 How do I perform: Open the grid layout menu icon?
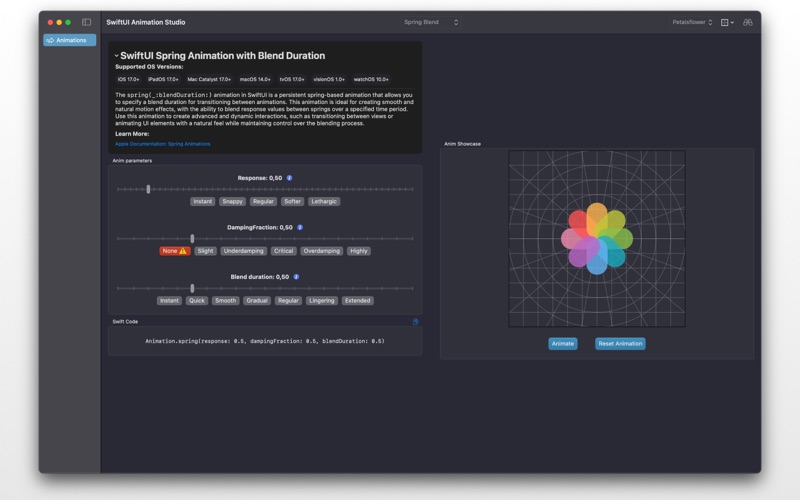click(x=727, y=22)
